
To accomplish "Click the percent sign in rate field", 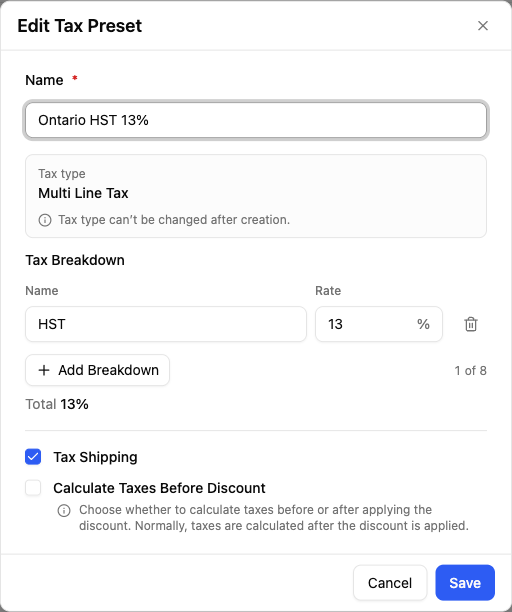I will [423, 324].
